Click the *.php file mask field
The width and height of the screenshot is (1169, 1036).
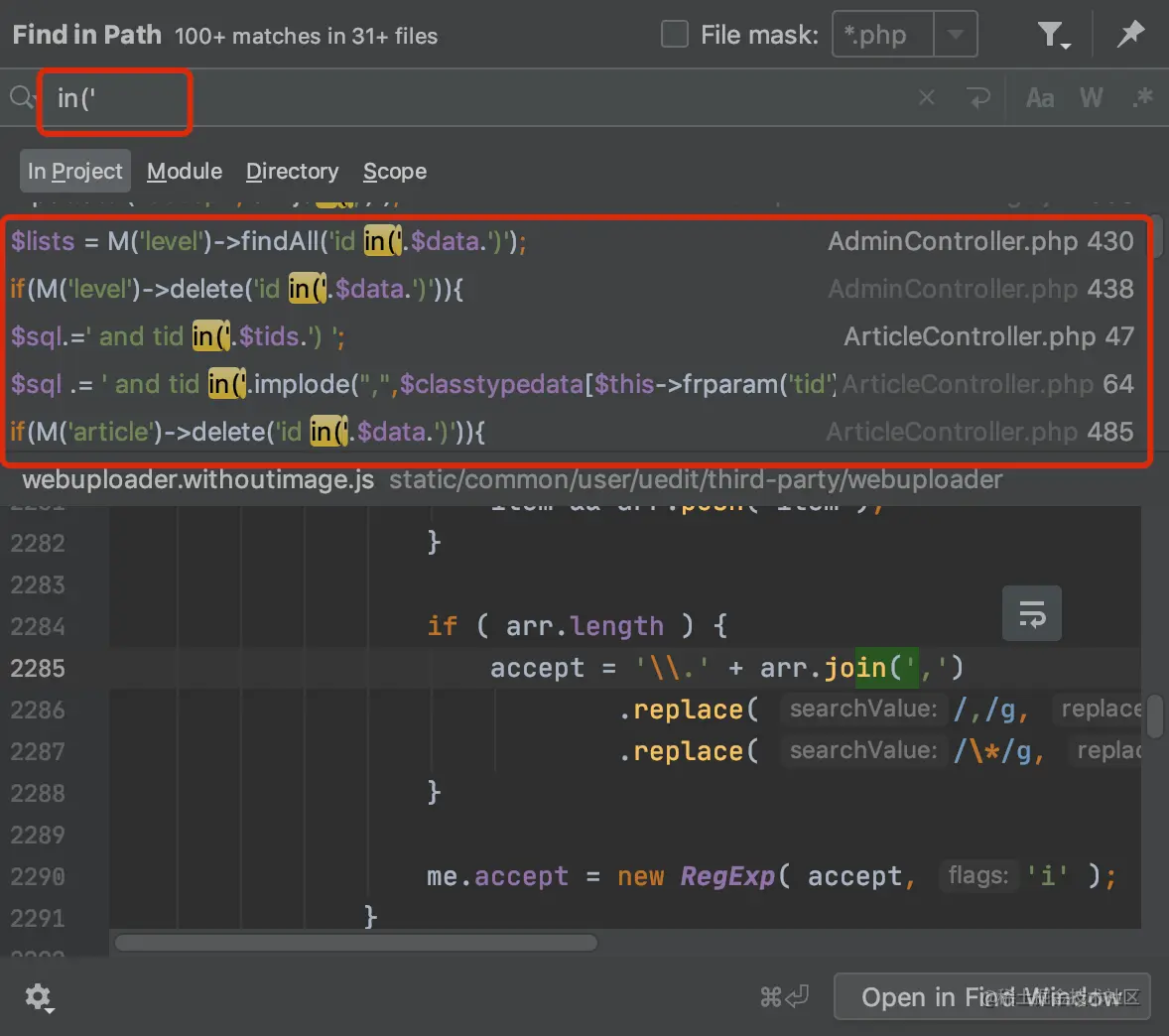click(x=883, y=35)
